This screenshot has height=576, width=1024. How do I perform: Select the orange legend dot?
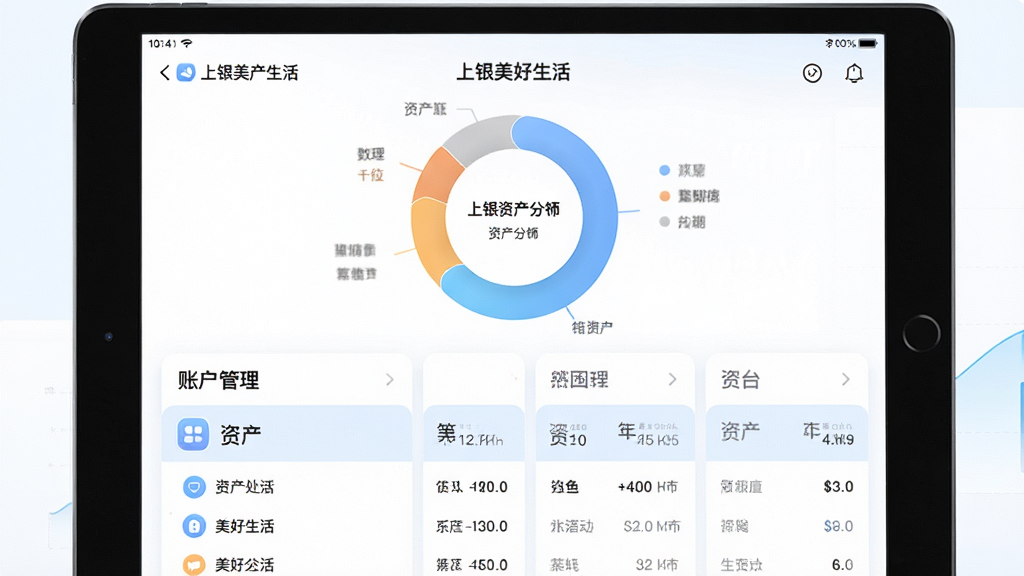point(665,196)
